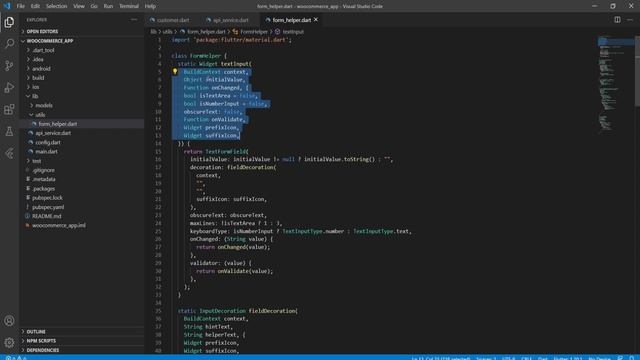This screenshot has width=640, height=360.
Task: Open the Manage gear icon
Action: [x=9, y=342]
